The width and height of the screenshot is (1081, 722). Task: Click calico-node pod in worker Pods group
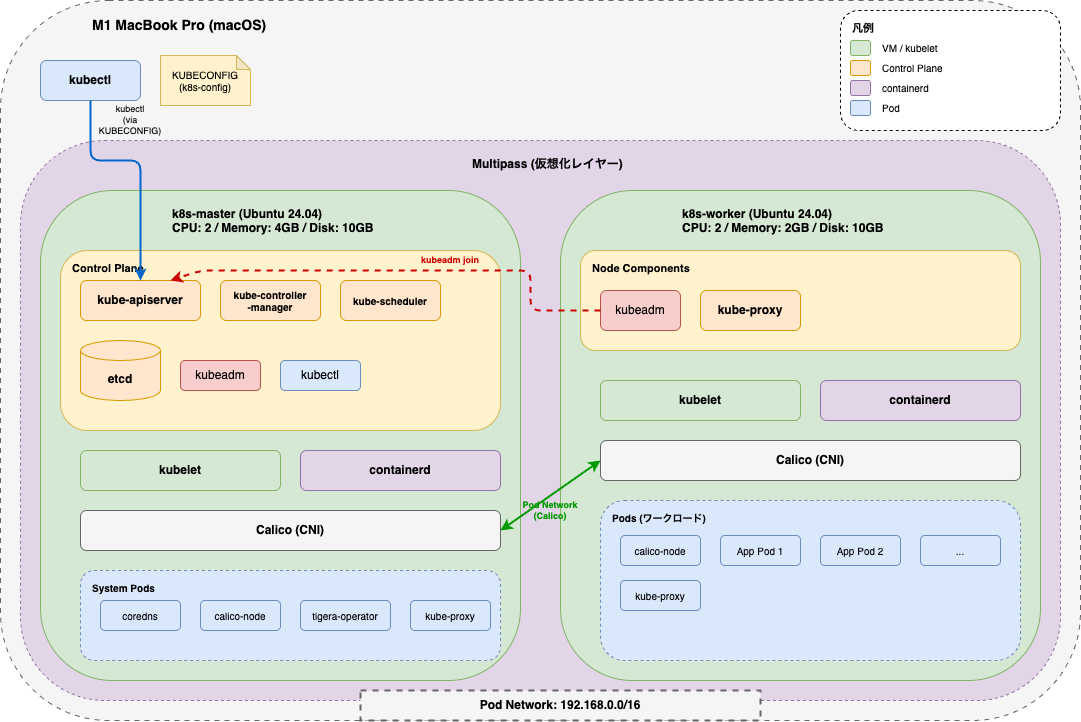point(660,551)
